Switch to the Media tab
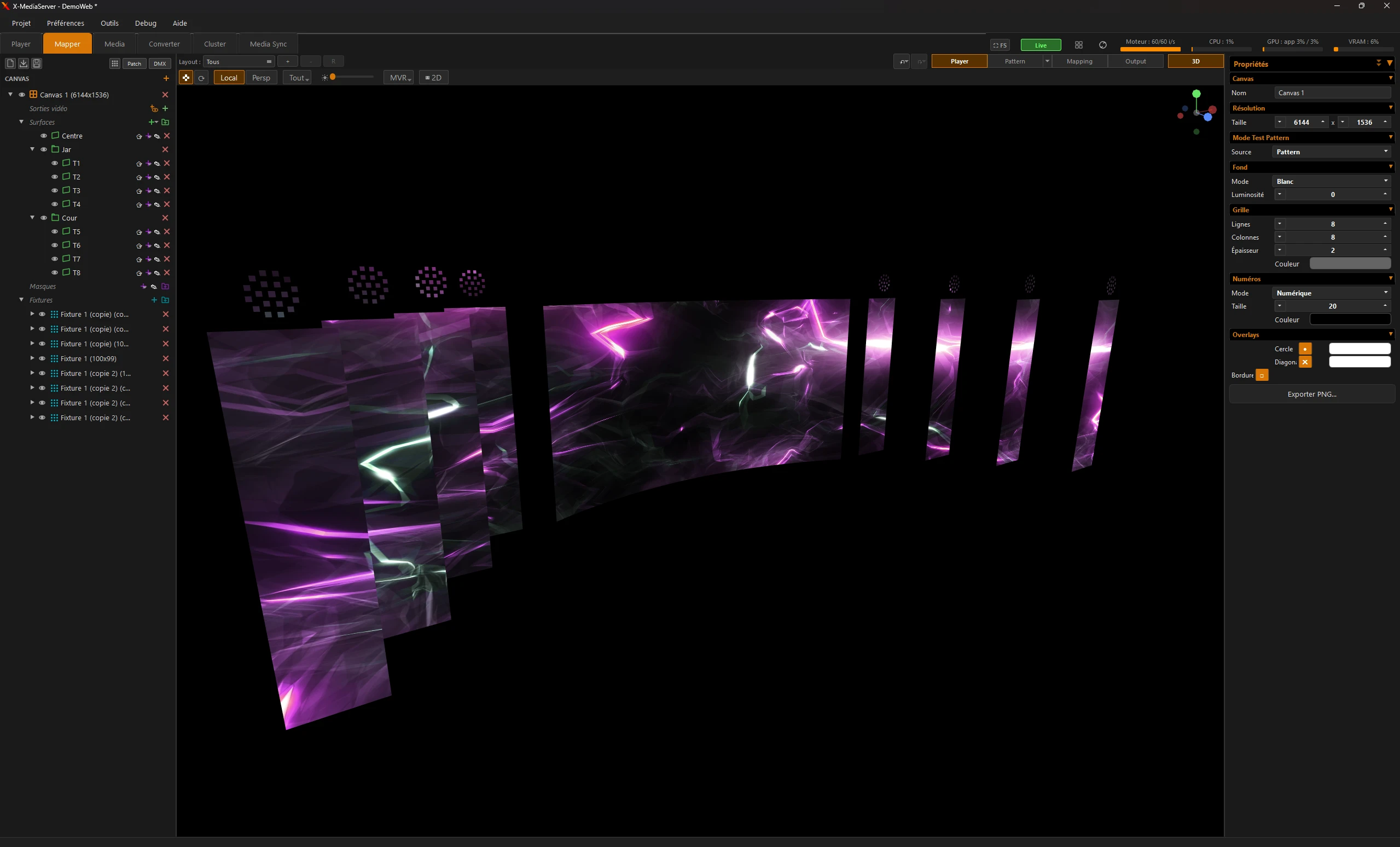Screen dimensions: 1400x847 [114, 44]
